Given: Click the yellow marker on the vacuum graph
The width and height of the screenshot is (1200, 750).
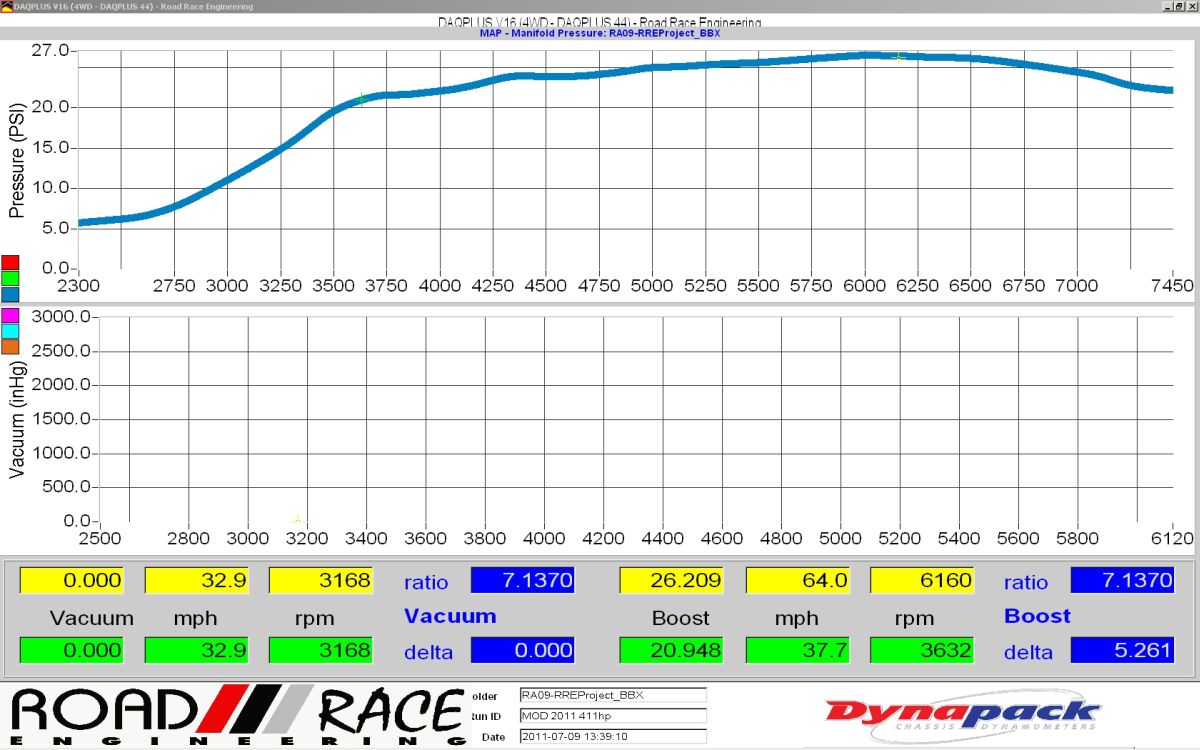Looking at the screenshot, I should coord(297,520).
